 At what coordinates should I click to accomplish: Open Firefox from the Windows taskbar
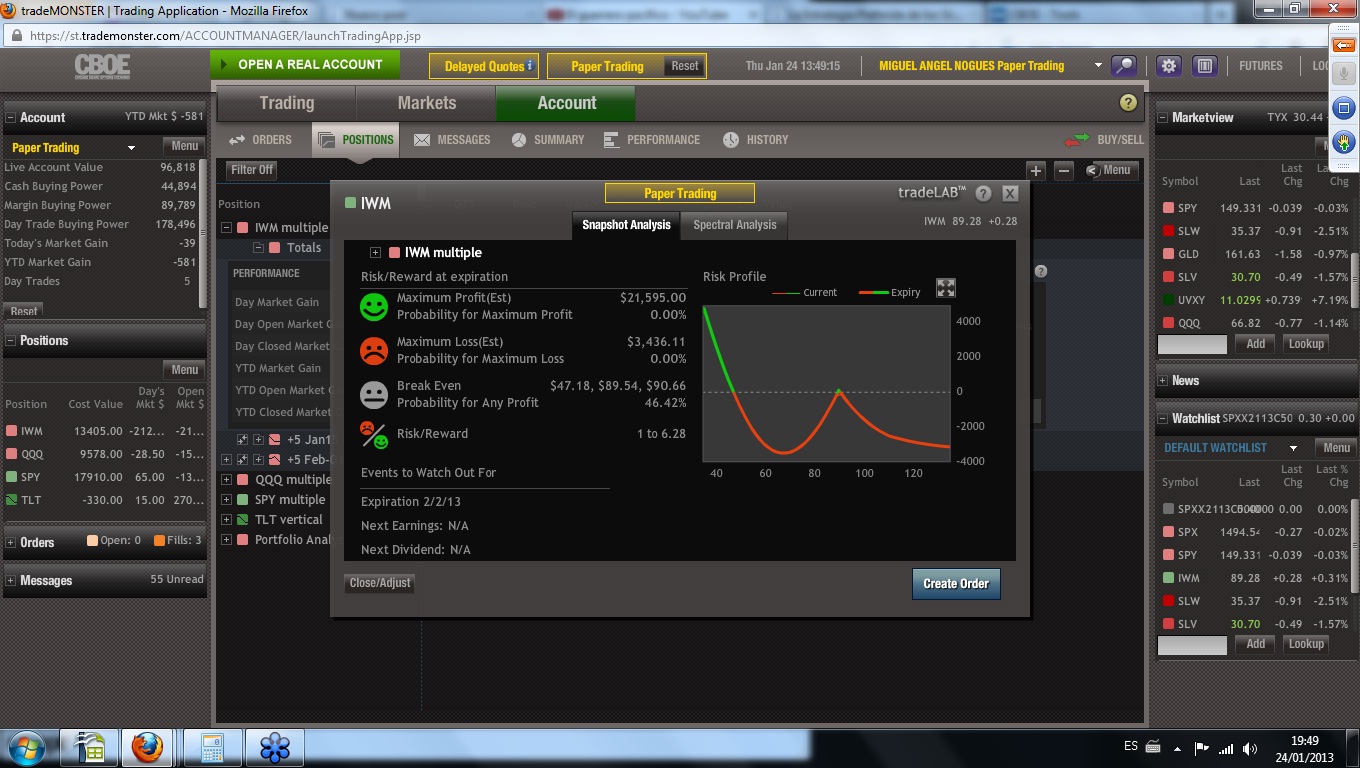coord(146,747)
